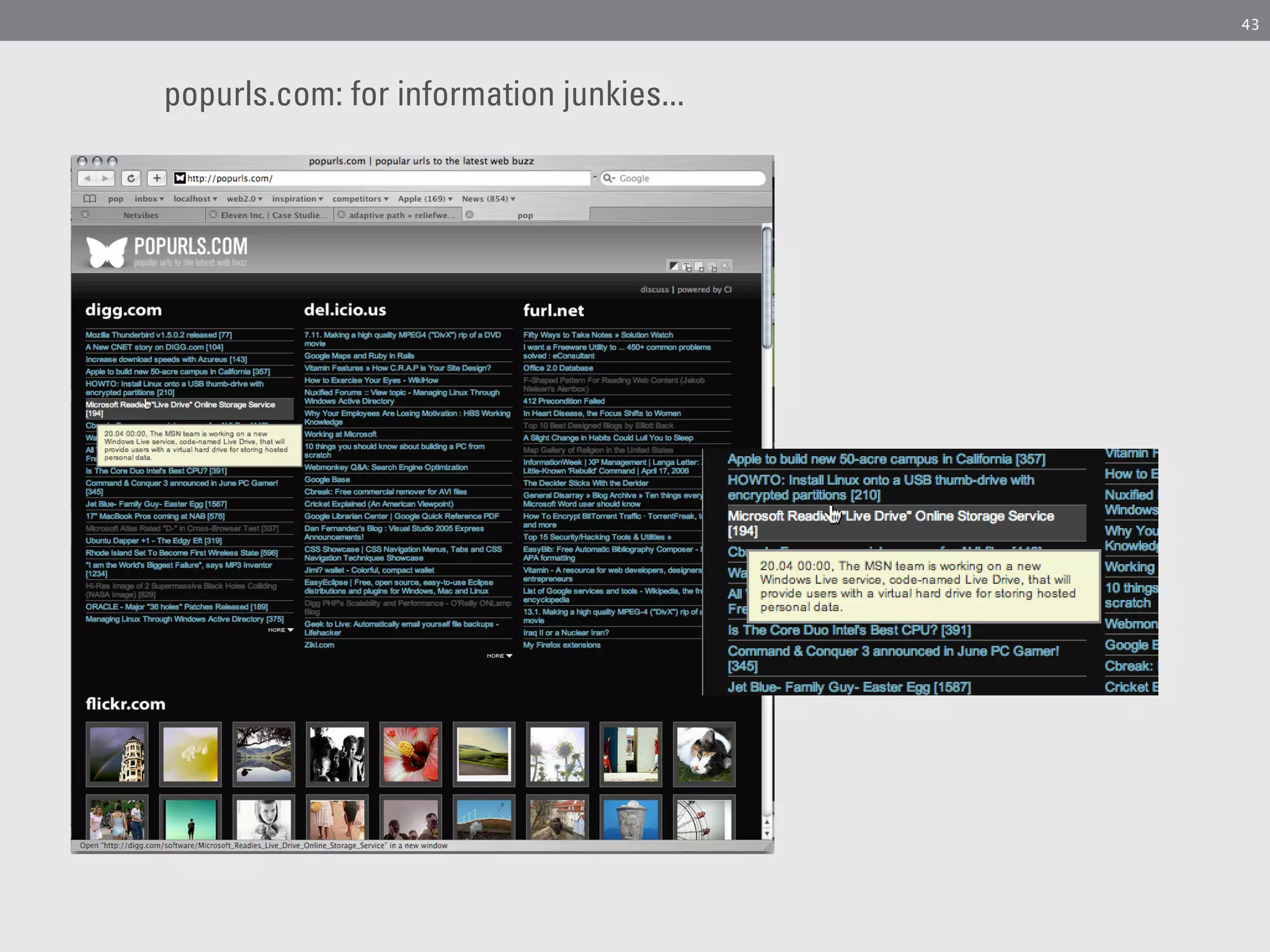This screenshot has width=1270, height=952.
Task: Open Fifty Ways to Take Notes link
Action: click(x=598, y=335)
